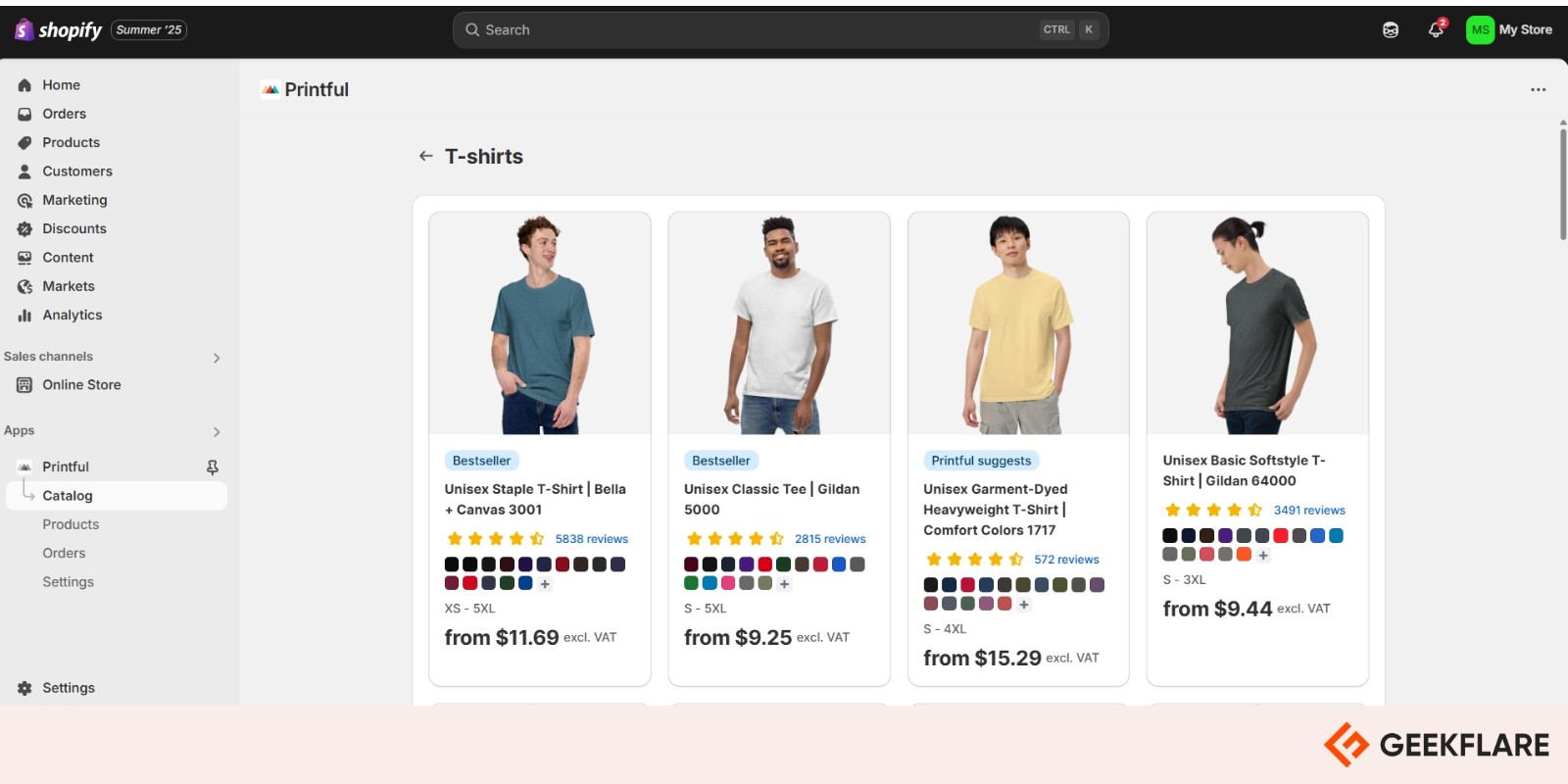Pin the Printful app in sidebar
Screen dimensions: 1568x784
[x=213, y=467]
